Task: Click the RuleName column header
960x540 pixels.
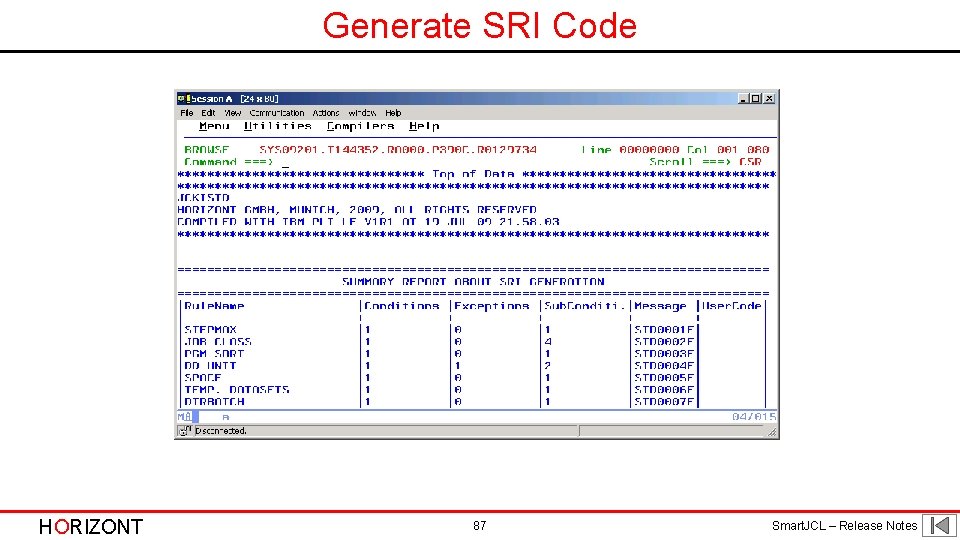Action: click(214, 306)
